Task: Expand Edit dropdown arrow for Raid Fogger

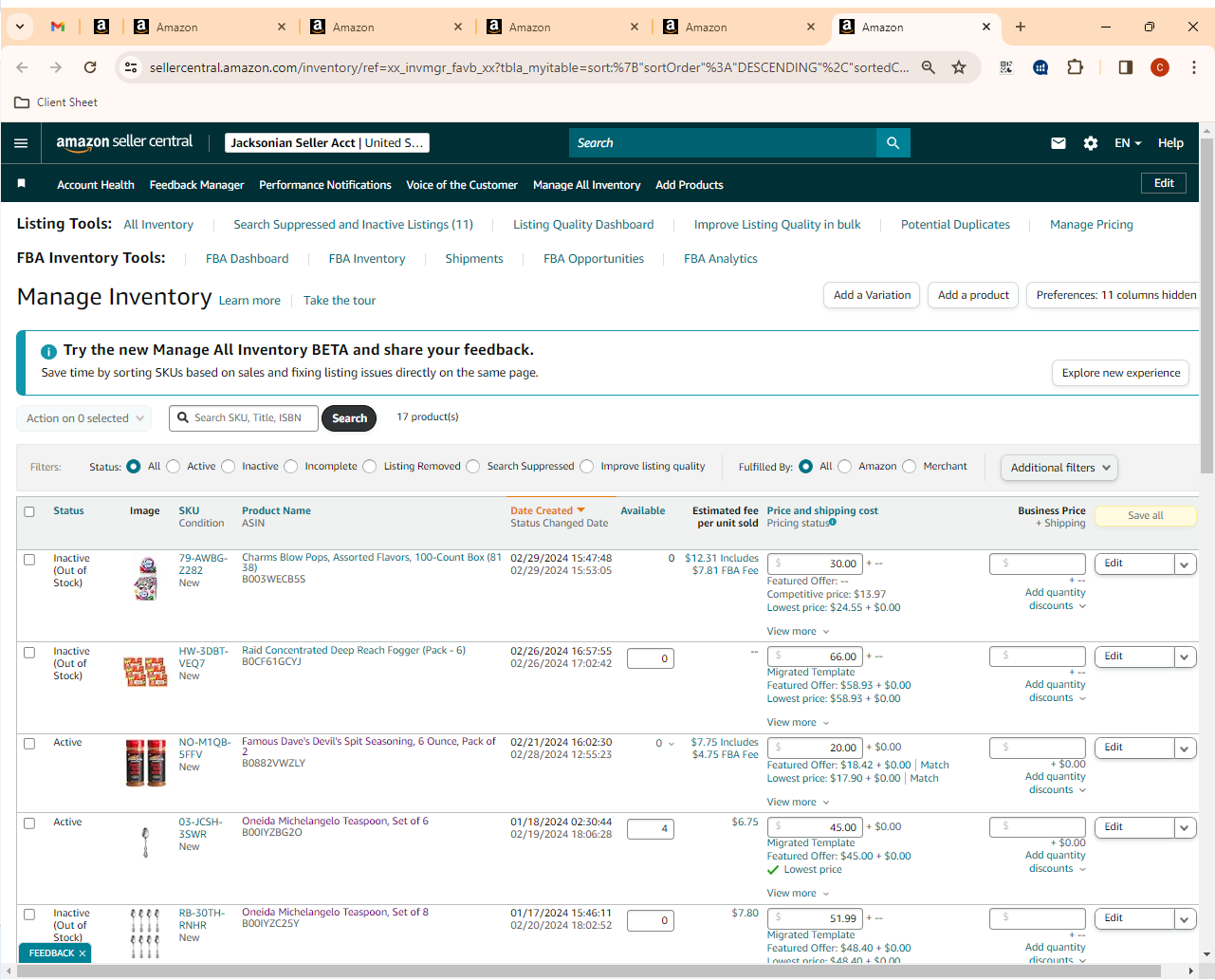Action: tap(1185, 657)
